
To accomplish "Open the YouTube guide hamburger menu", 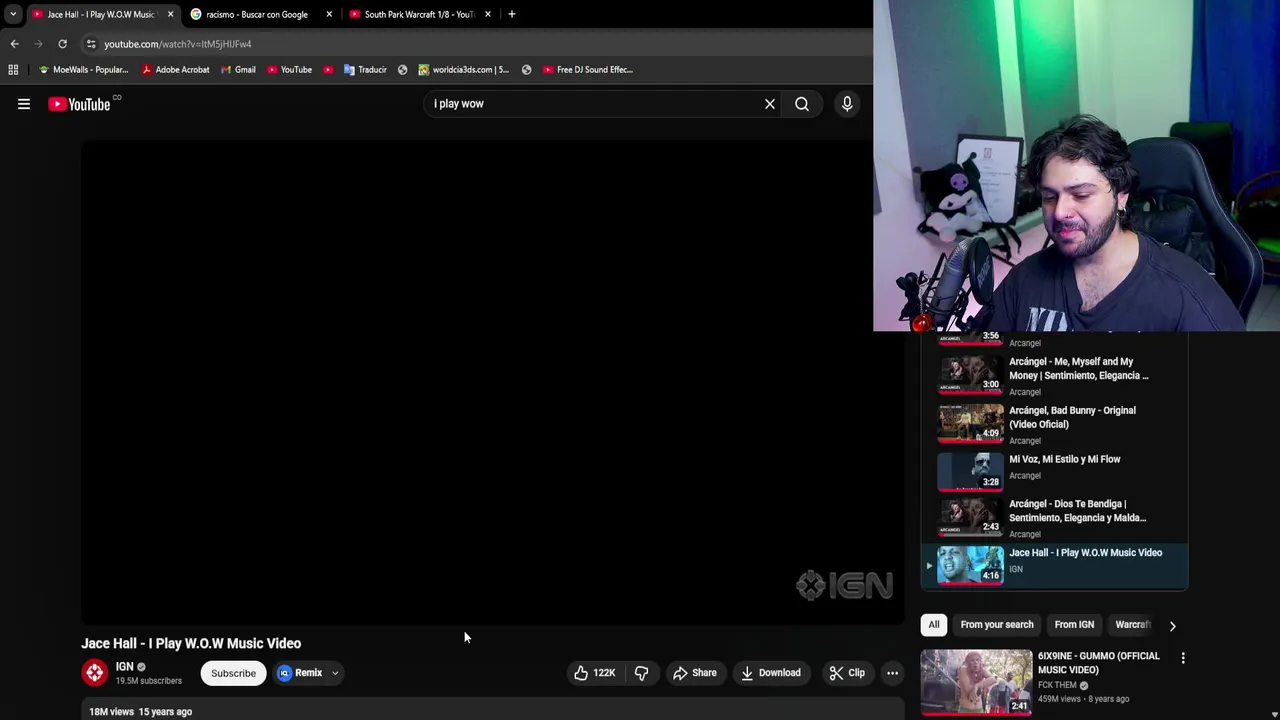I will (x=24, y=104).
